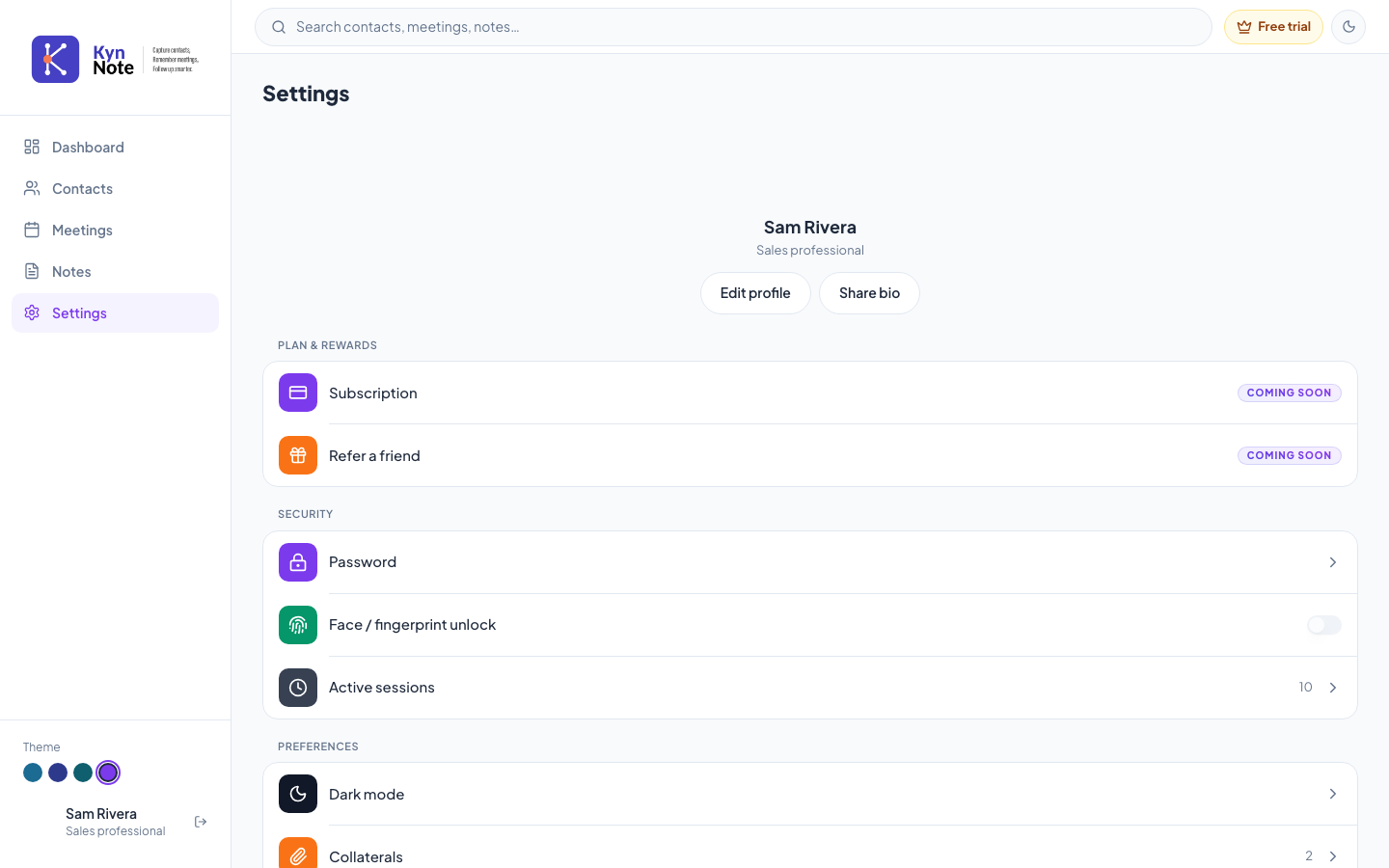Focus the search contacts, meetings, notes field
Viewport: 1389px width, 868px height.
(x=733, y=27)
